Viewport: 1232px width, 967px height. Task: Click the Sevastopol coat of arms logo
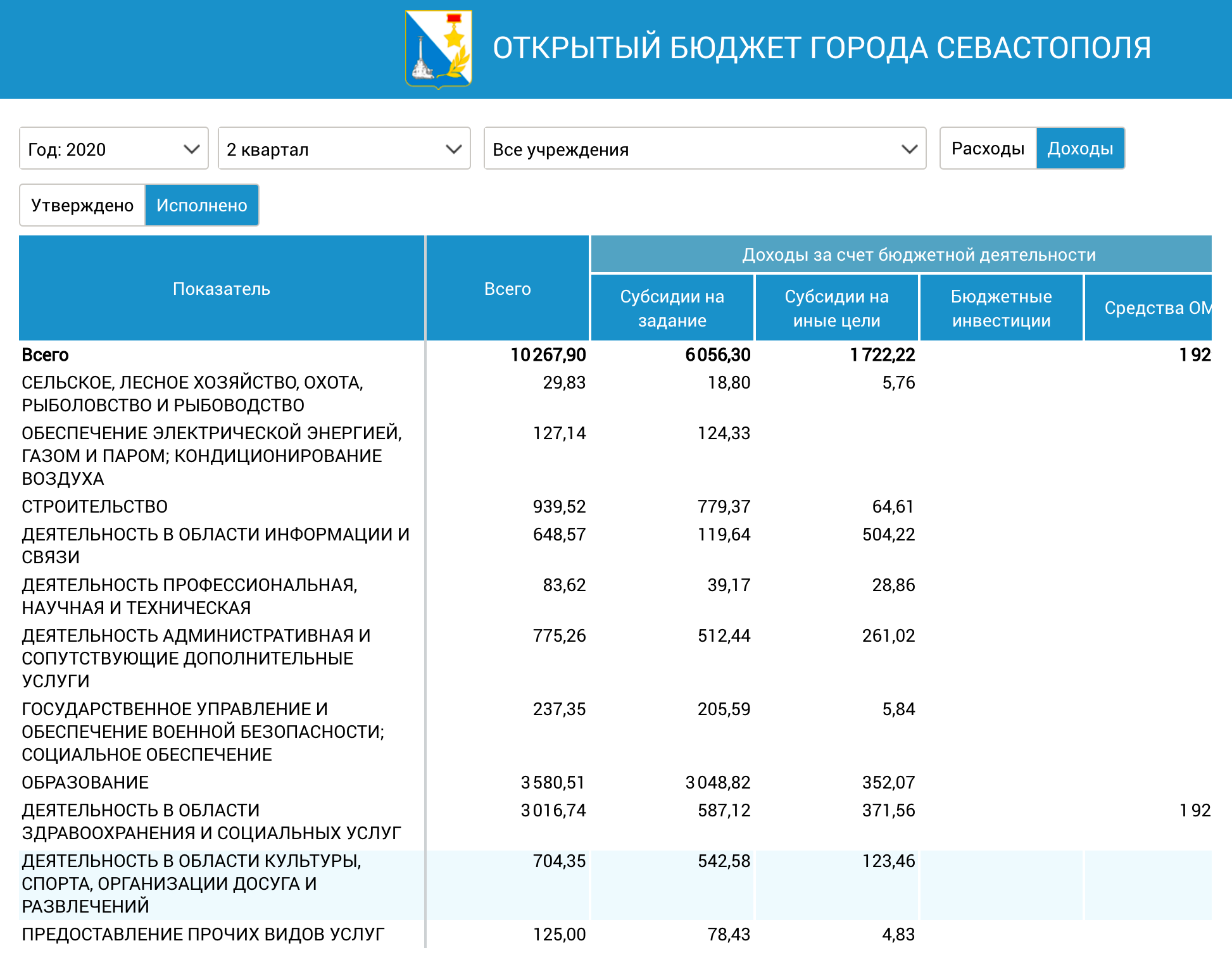click(x=439, y=49)
